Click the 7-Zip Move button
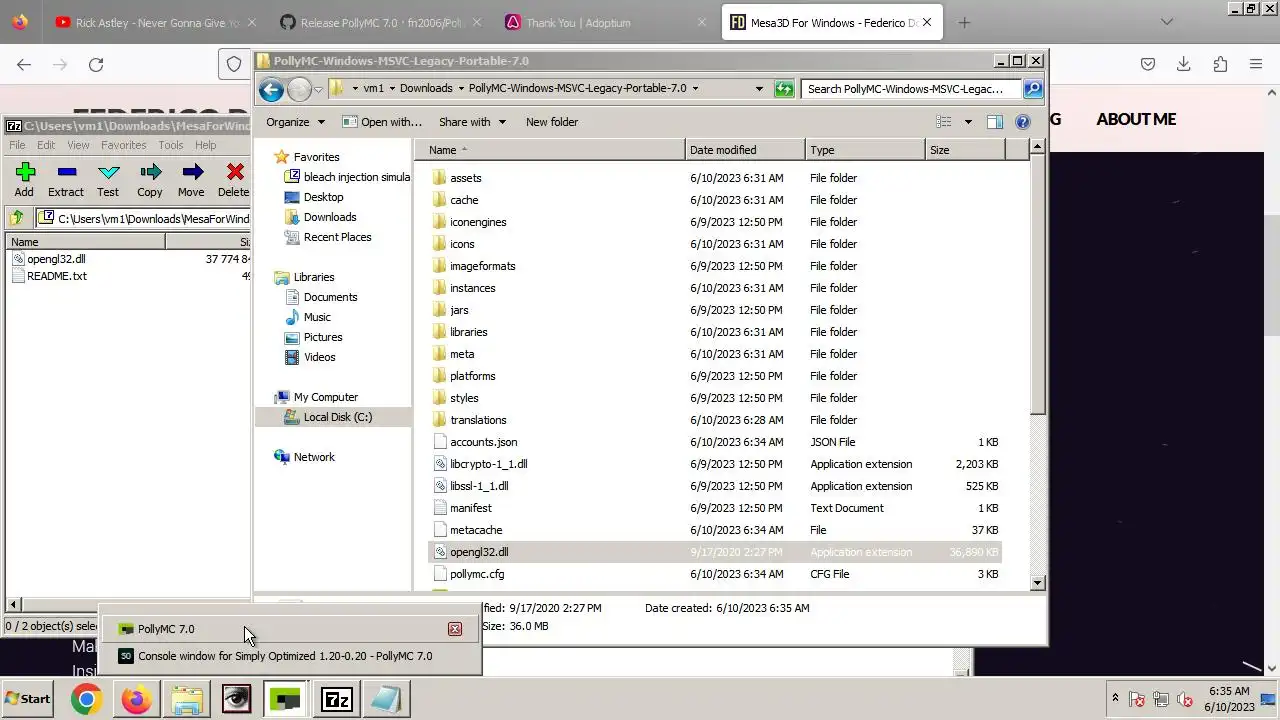This screenshot has height=720, width=1280. (191, 180)
